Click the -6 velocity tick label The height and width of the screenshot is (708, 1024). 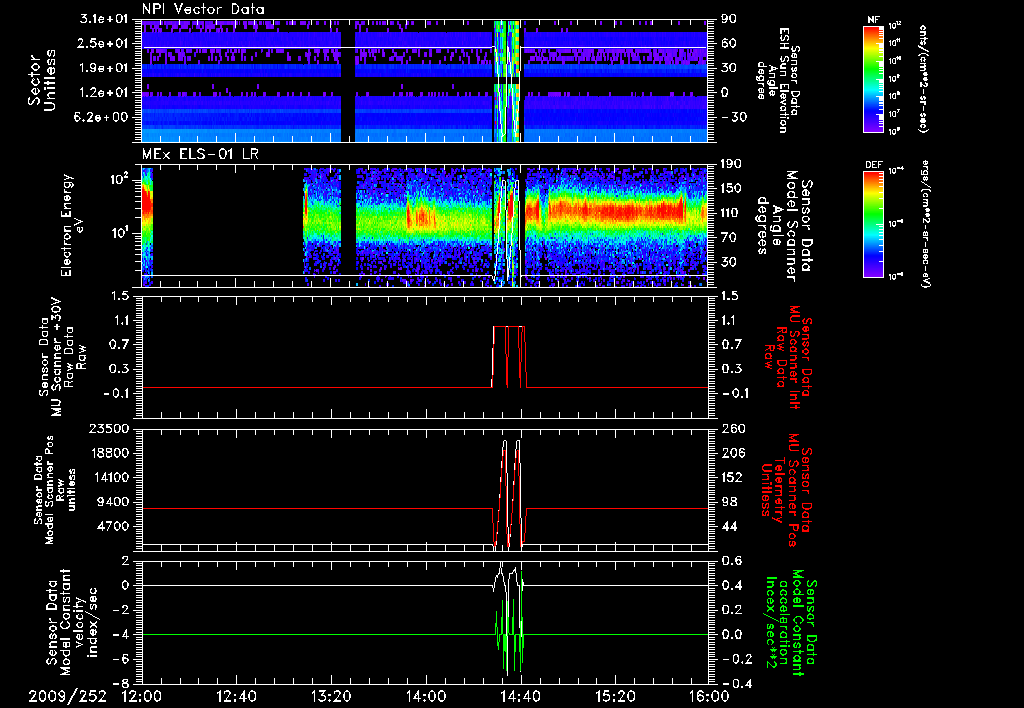121,658
